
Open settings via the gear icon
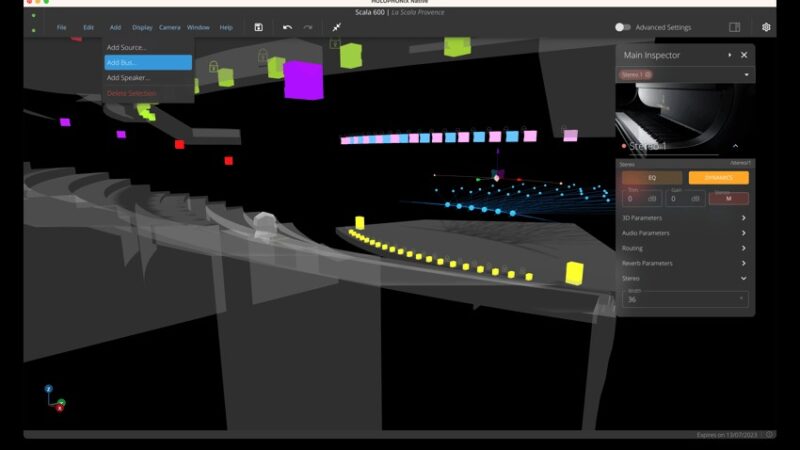[x=766, y=27]
